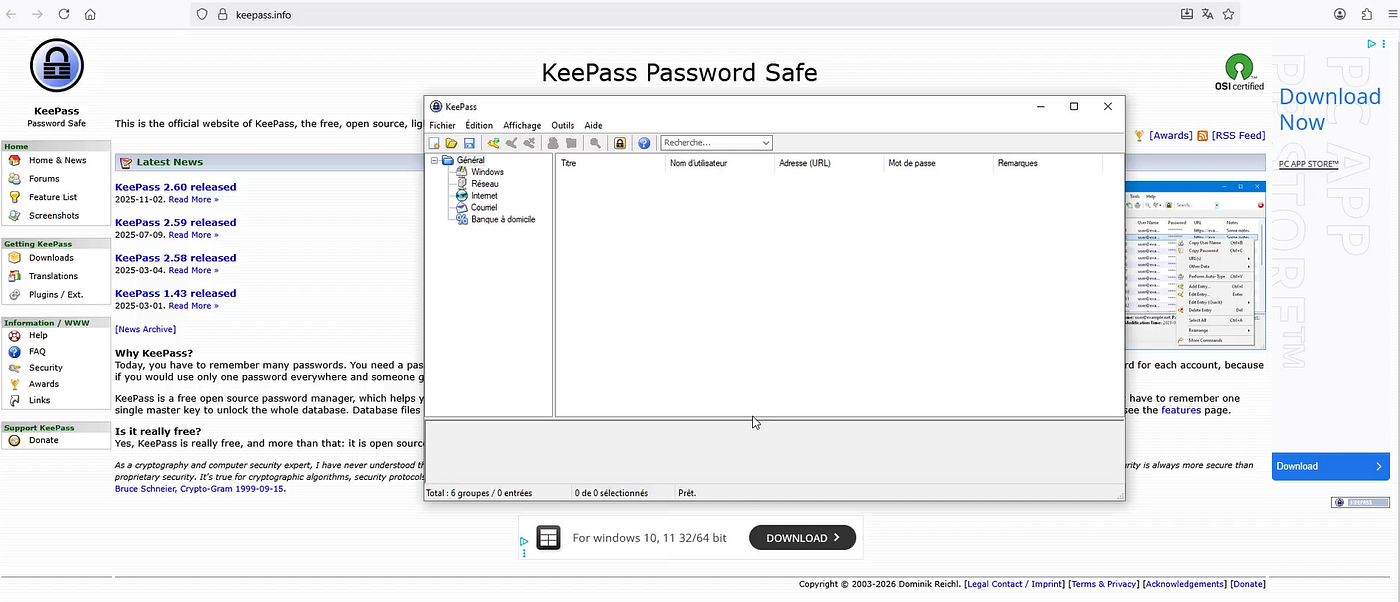The height and width of the screenshot is (602, 1400).
Task: Open the browser account icon
Action: [x=1340, y=14]
